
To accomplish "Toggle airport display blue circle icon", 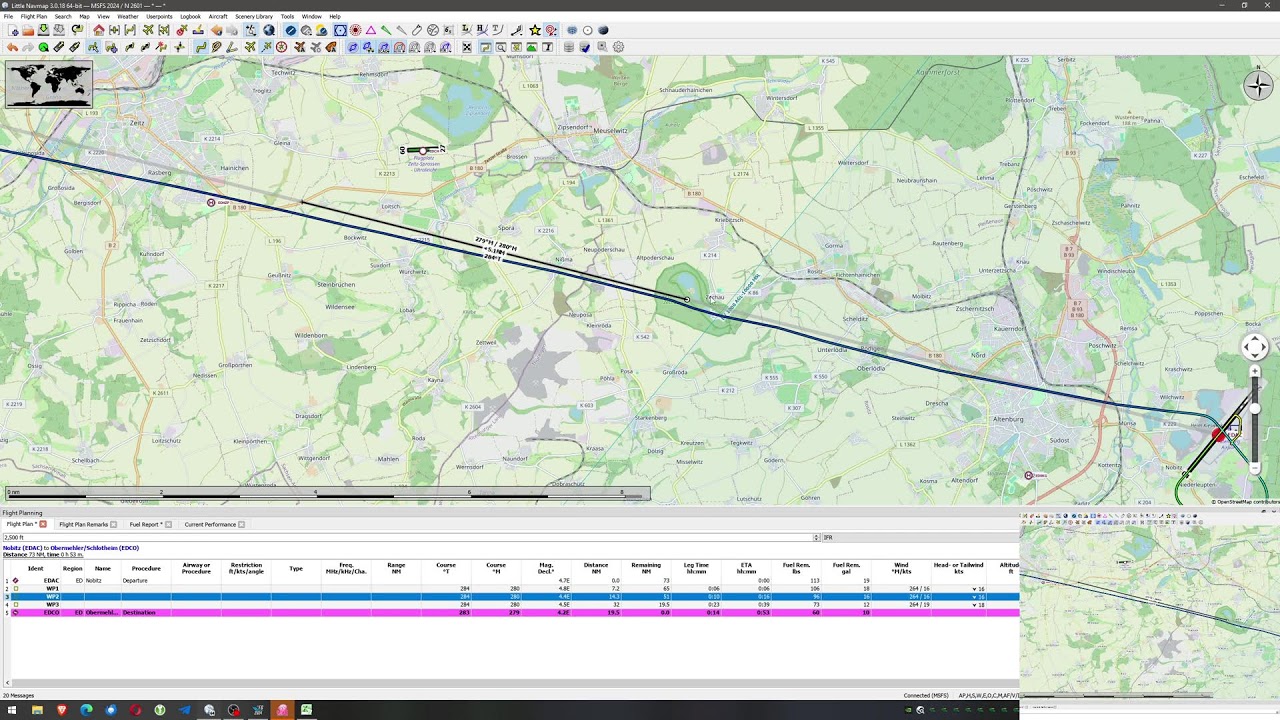I will (x=291, y=30).
